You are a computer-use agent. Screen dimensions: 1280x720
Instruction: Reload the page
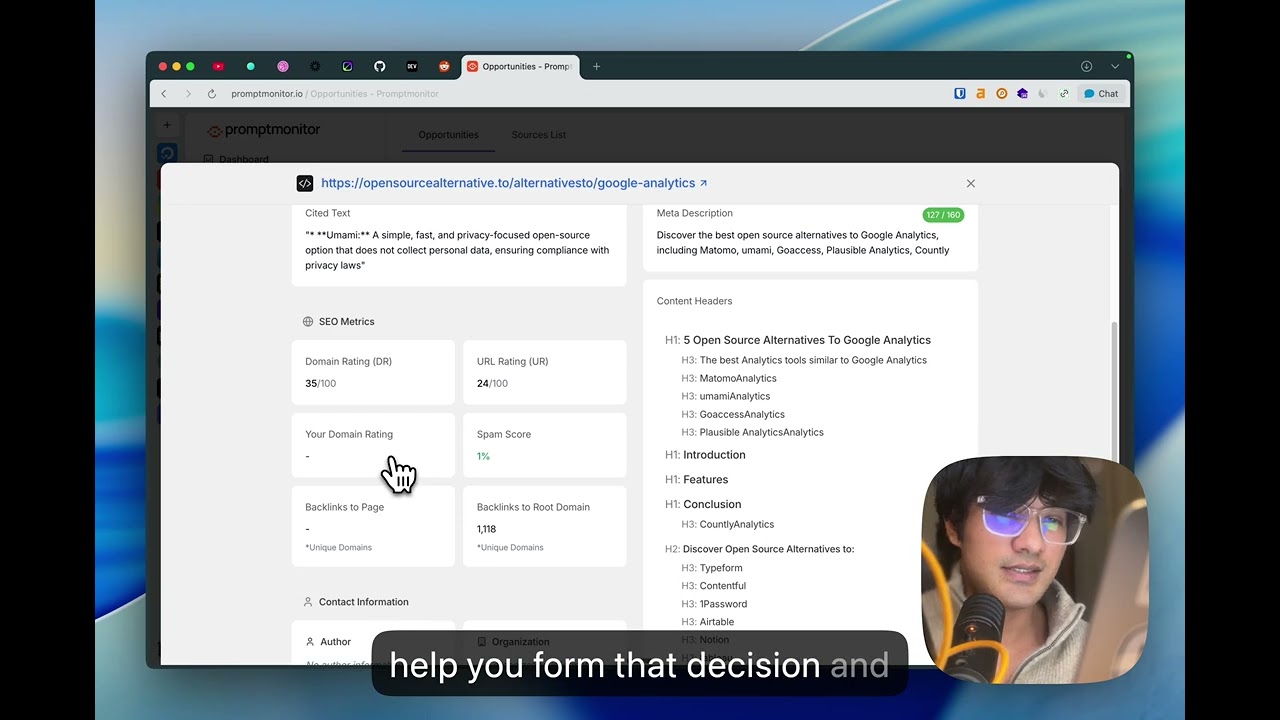coord(212,94)
